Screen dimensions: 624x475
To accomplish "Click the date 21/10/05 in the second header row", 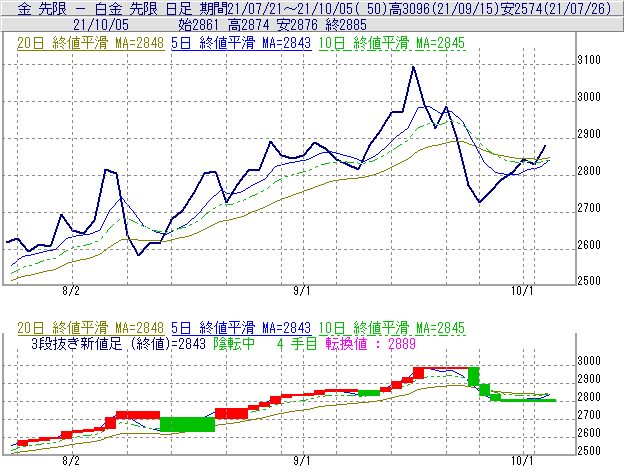I will [101, 25].
